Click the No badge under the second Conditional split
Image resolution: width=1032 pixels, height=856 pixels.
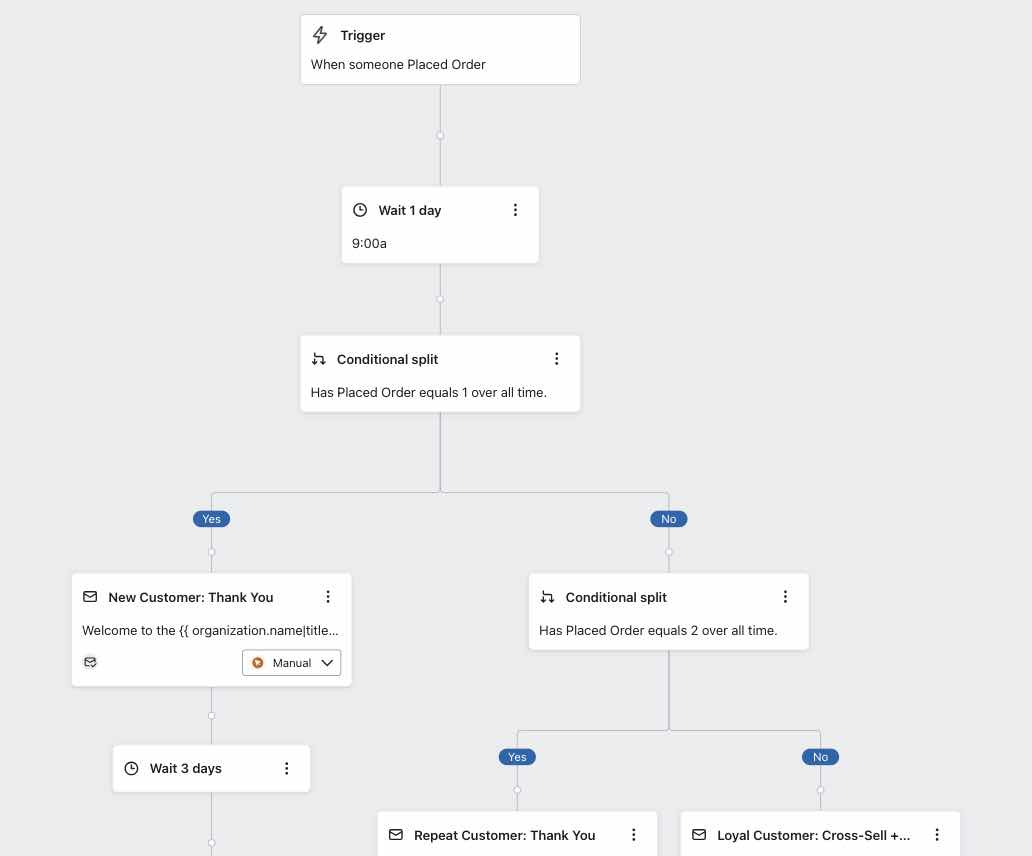[x=820, y=757]
